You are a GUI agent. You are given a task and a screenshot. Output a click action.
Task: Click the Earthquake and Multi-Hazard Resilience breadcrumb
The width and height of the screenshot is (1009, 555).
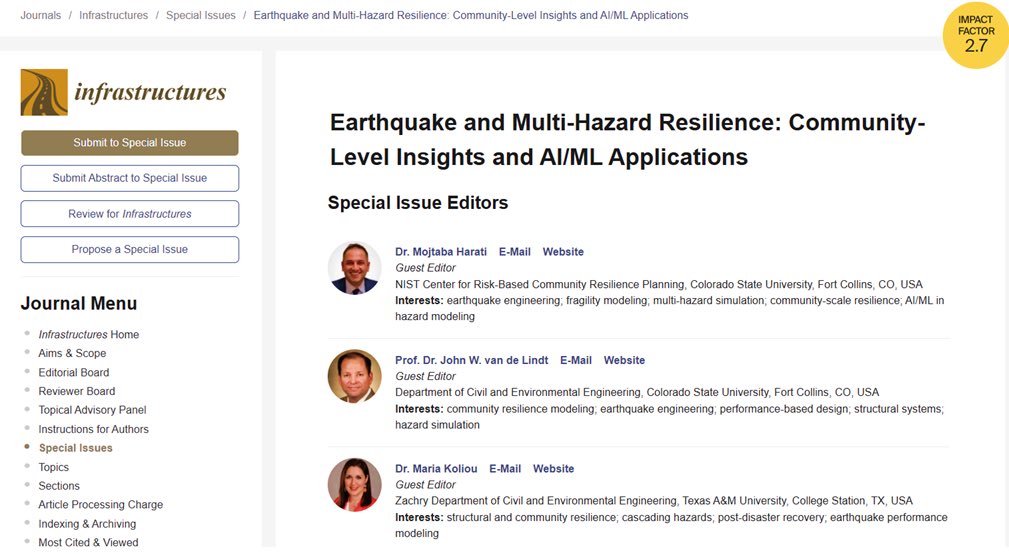[x=470, y=15]
